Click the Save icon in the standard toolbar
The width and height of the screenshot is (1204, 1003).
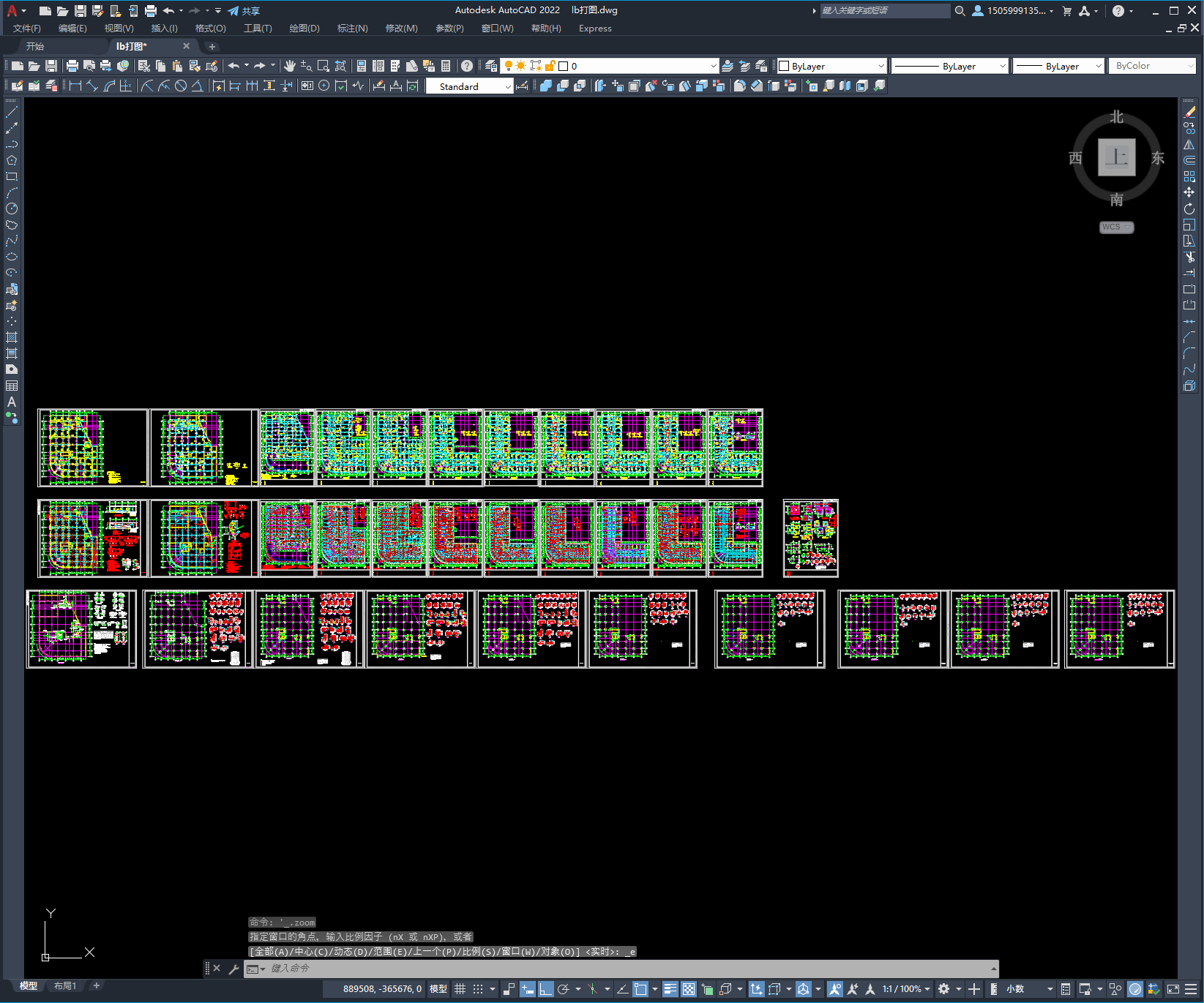coord(51,66)
